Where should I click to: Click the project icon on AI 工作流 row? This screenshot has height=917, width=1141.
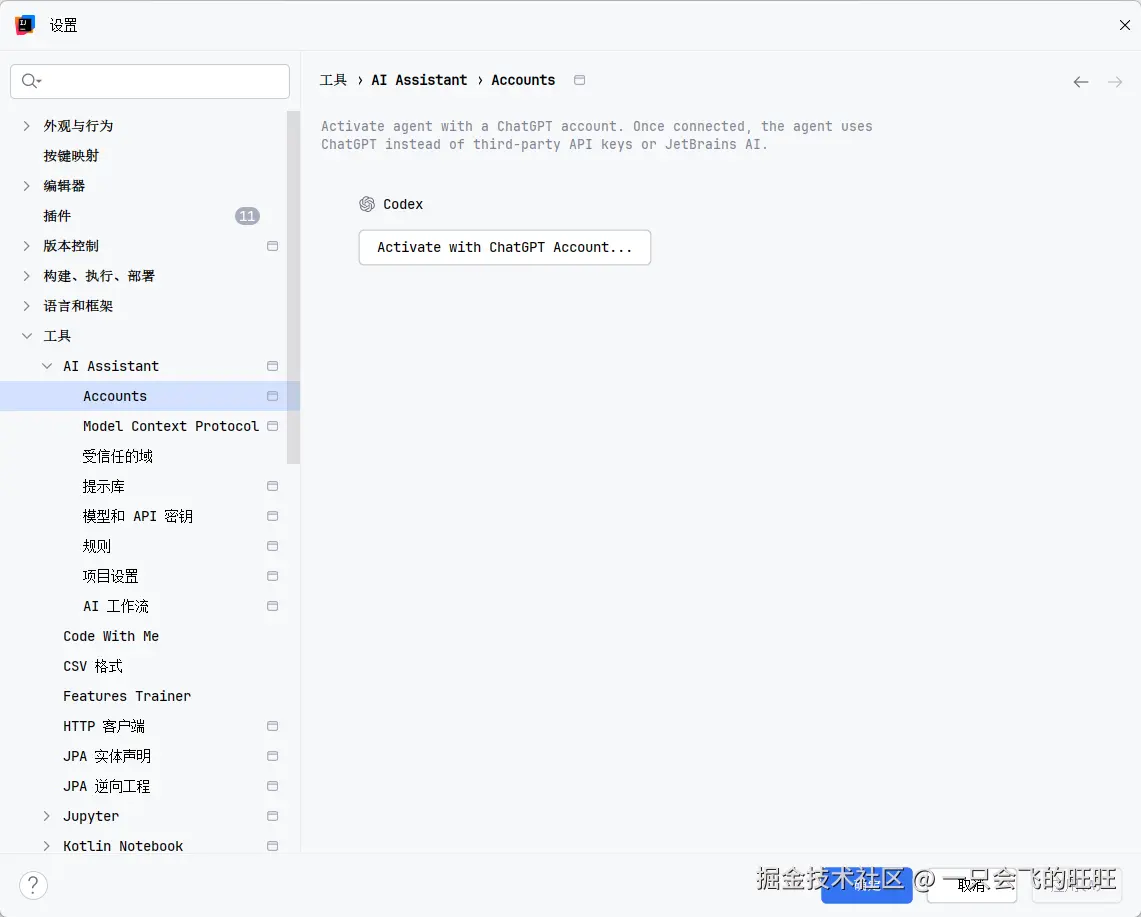click(x=273, y=606)
